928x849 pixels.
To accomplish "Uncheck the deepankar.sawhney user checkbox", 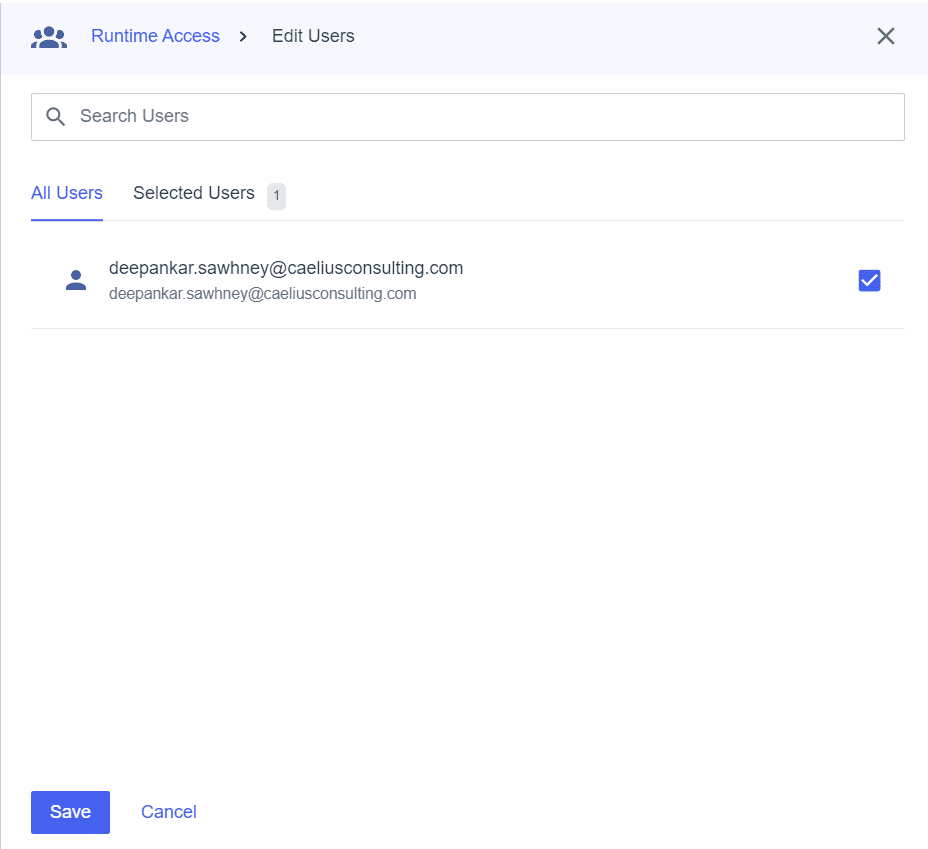I will pos(869,280).
